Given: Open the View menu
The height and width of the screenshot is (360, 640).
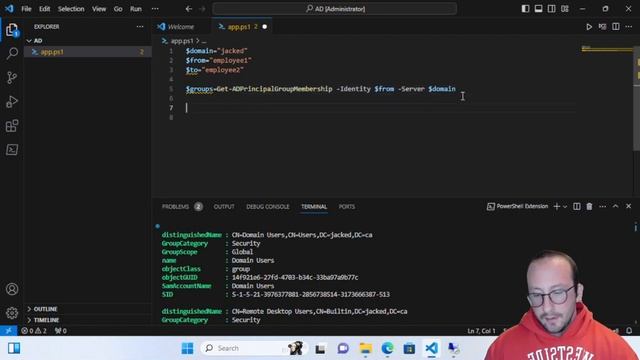Looking at the screenshot, I should 99,9.
